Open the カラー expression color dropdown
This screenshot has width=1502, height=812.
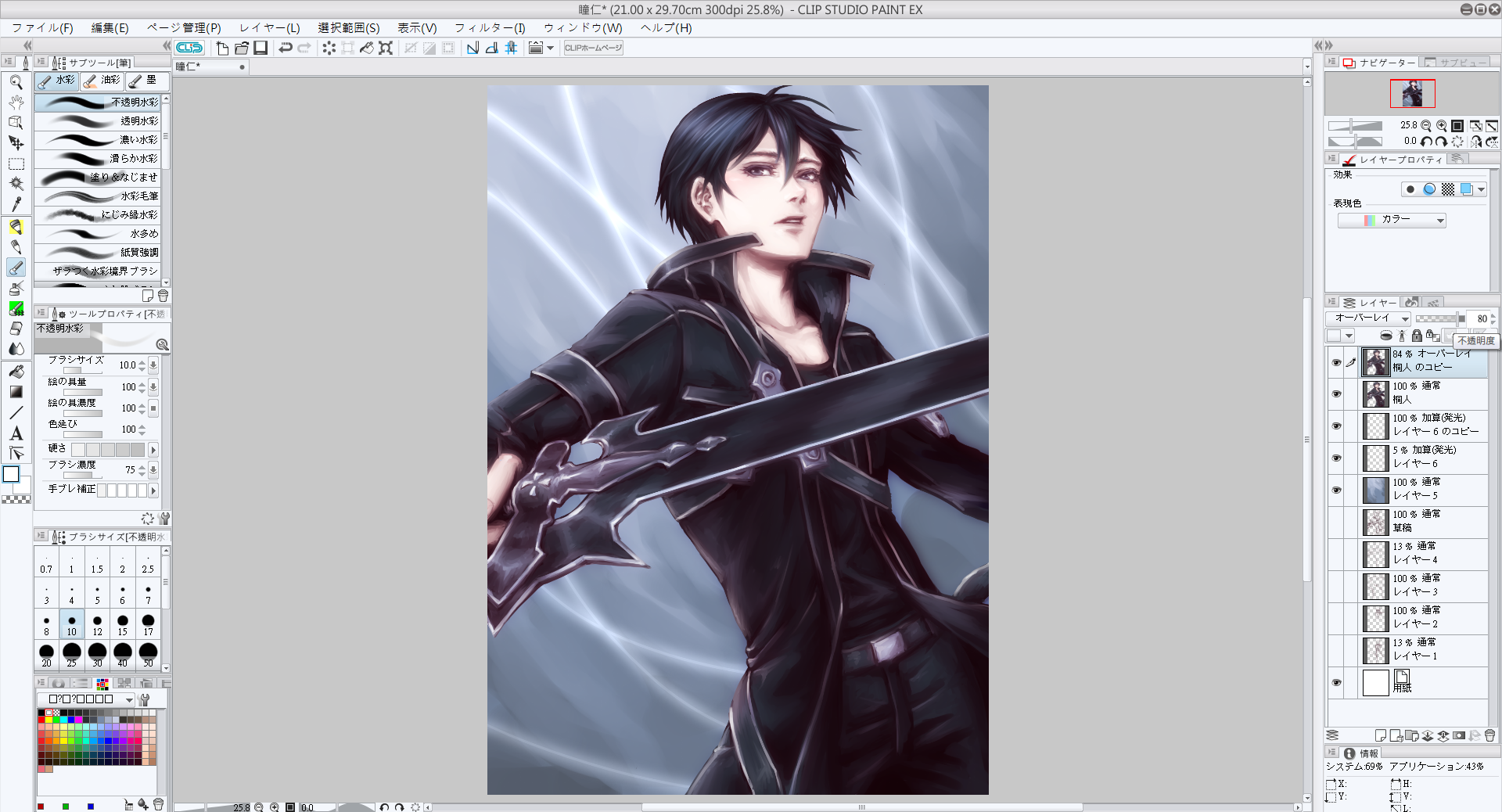pyautogui.click(x=1392, y=220)
